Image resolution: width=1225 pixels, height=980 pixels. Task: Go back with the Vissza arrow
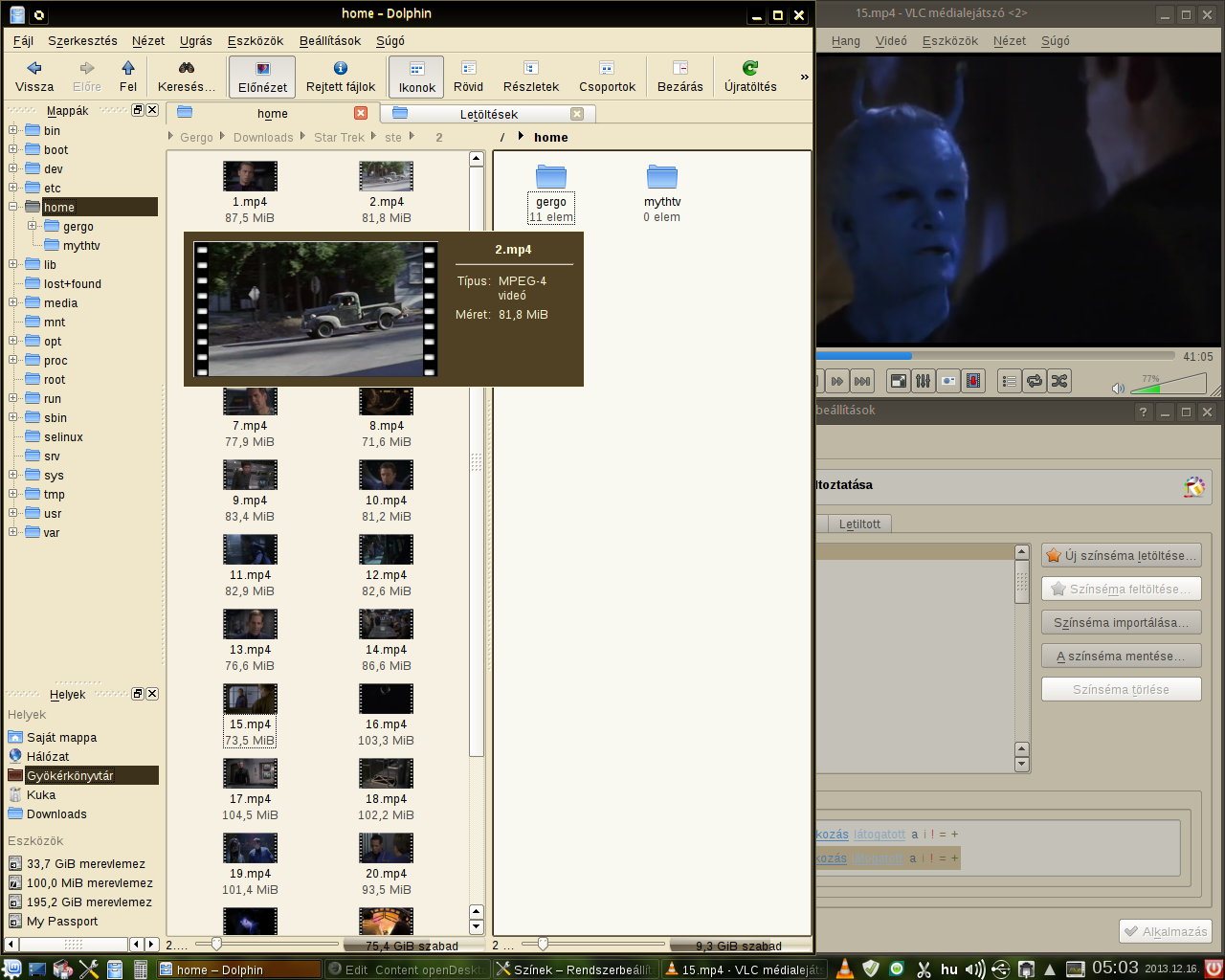[34, 77]
